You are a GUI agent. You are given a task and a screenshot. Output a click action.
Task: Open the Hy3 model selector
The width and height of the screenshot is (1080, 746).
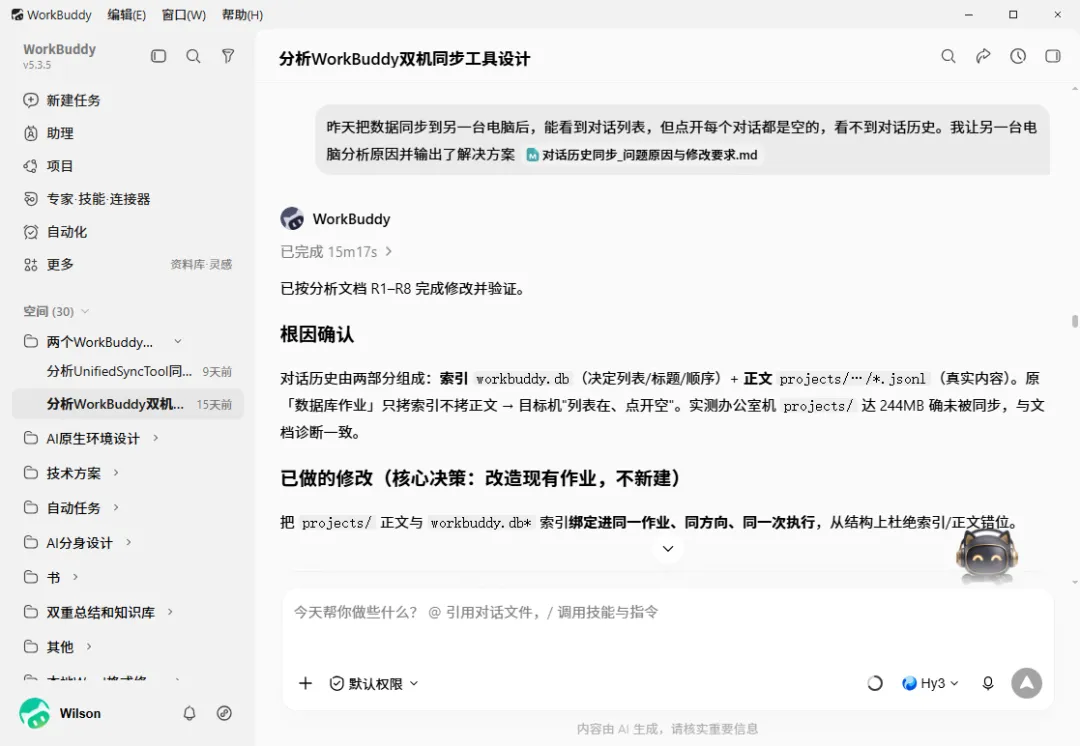click(930, 683)
